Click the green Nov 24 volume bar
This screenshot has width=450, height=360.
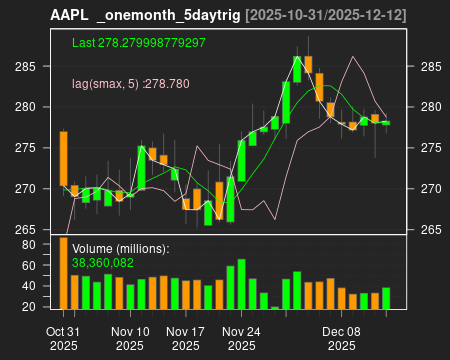point(241,284)
